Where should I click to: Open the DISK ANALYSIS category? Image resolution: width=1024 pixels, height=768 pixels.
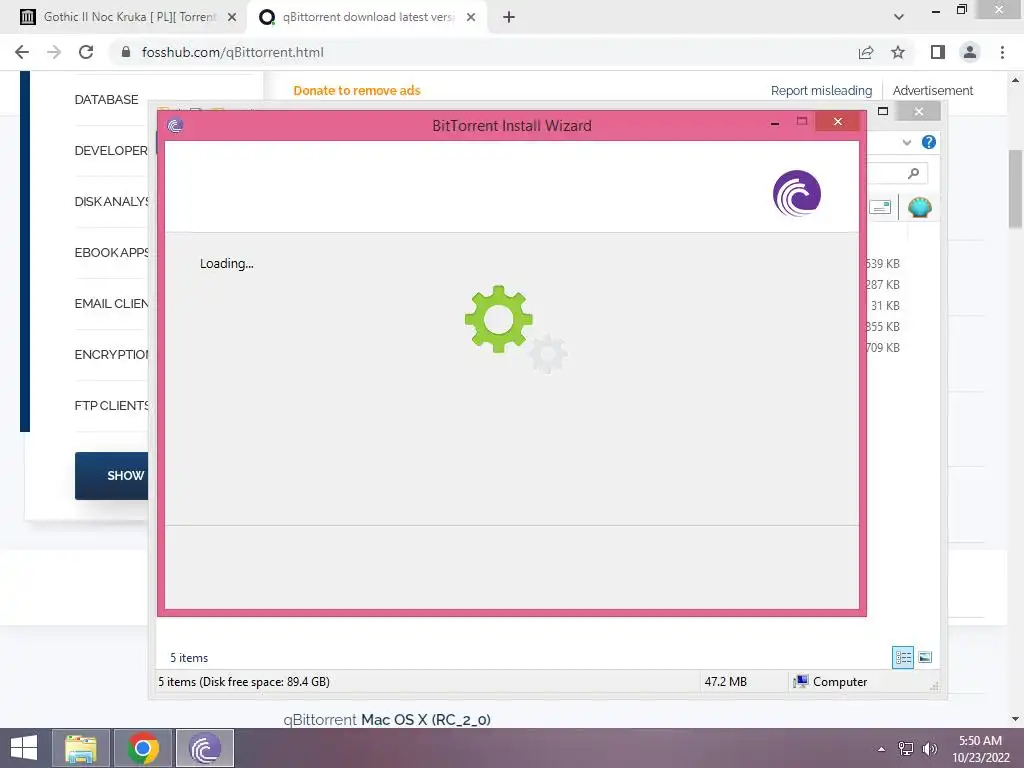112,201
